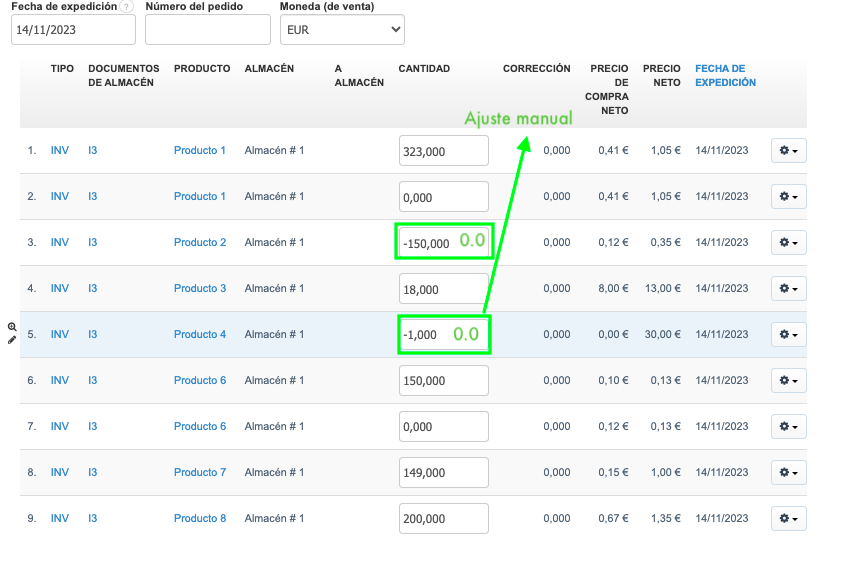Image resolution: width=853 pixels, height=568 pixels.
Task: Click the Fecha de expedición date field
Action: click(73, 30)
